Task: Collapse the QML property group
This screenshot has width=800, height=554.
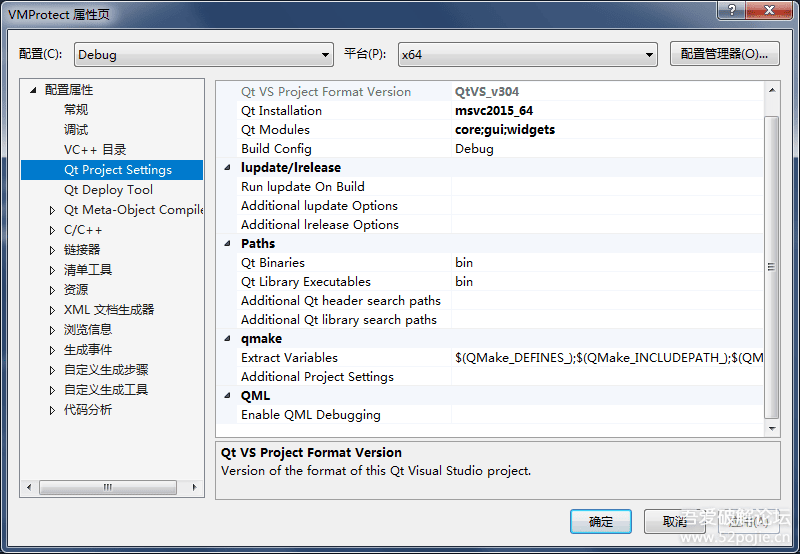Action: click(x=228, y=395)
